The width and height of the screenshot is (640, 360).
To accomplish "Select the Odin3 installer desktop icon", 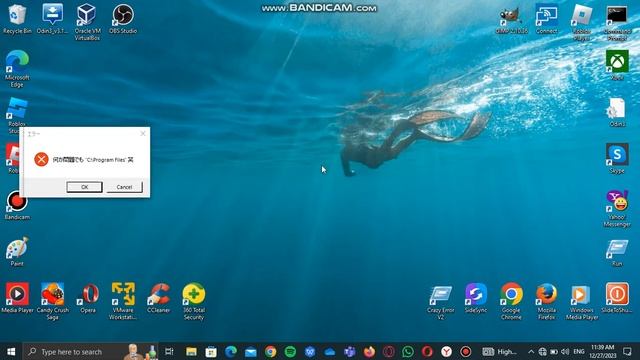I will pyautogui.click(x=52, y=20).
